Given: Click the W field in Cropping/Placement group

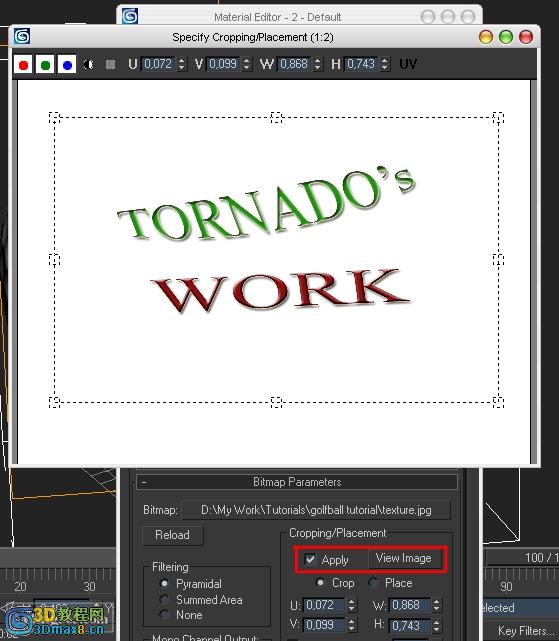Looking at the screenshot, I should [410, 605].
